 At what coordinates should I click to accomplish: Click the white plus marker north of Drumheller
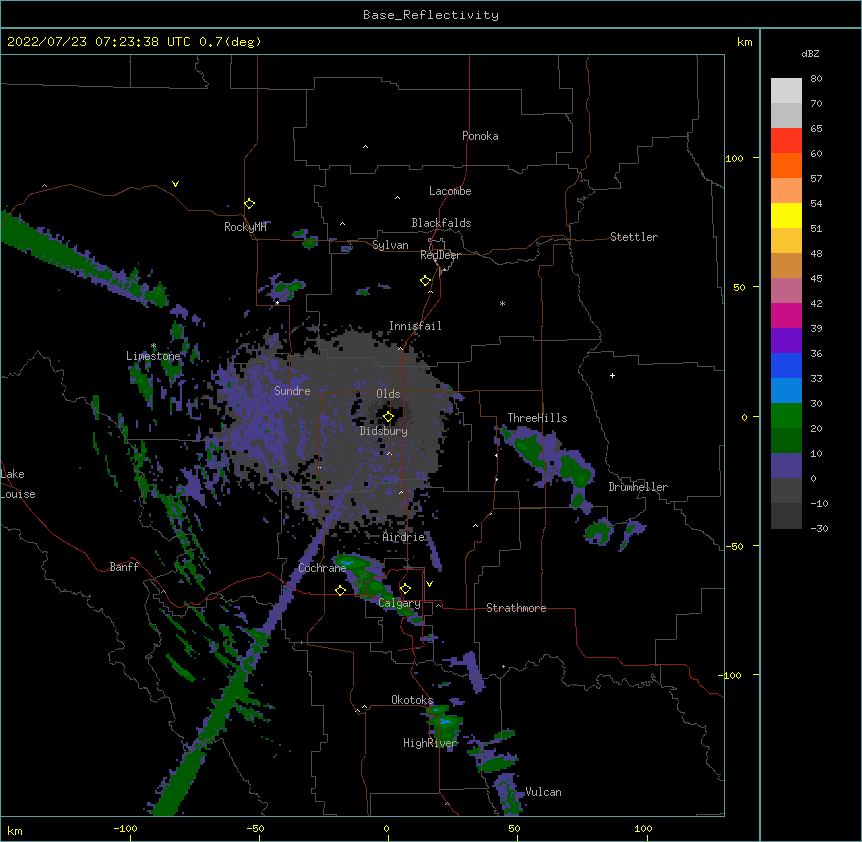click(612, 375)
